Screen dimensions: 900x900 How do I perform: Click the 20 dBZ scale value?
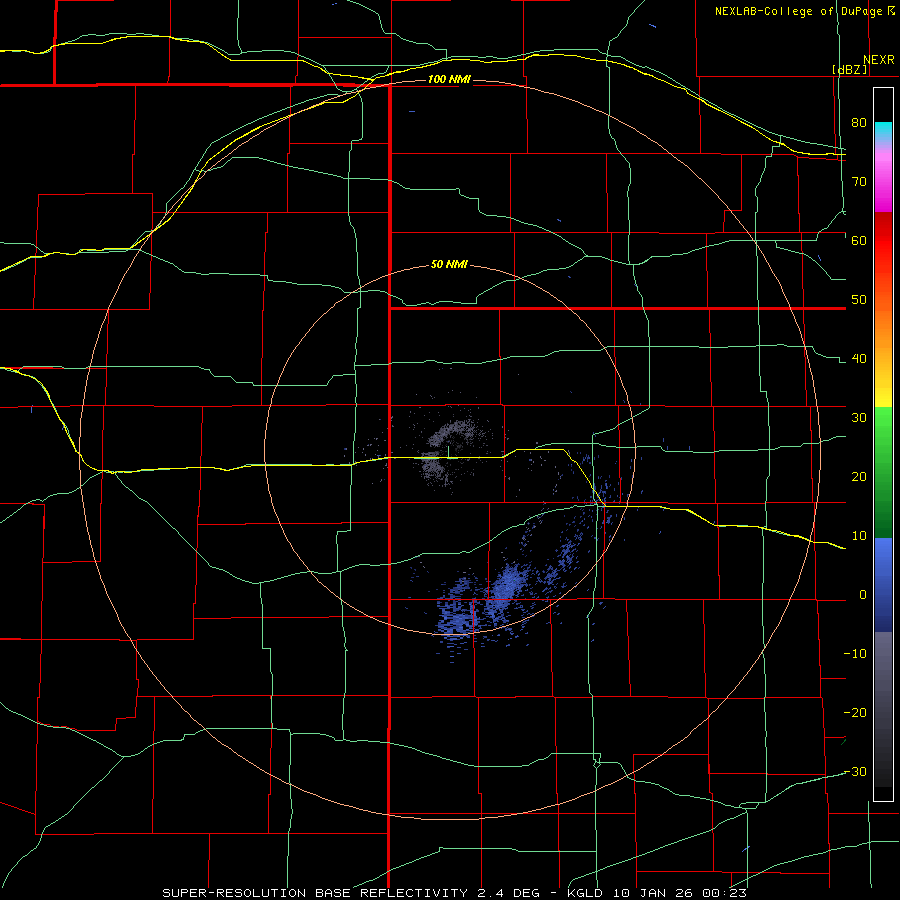click(859, 477)
